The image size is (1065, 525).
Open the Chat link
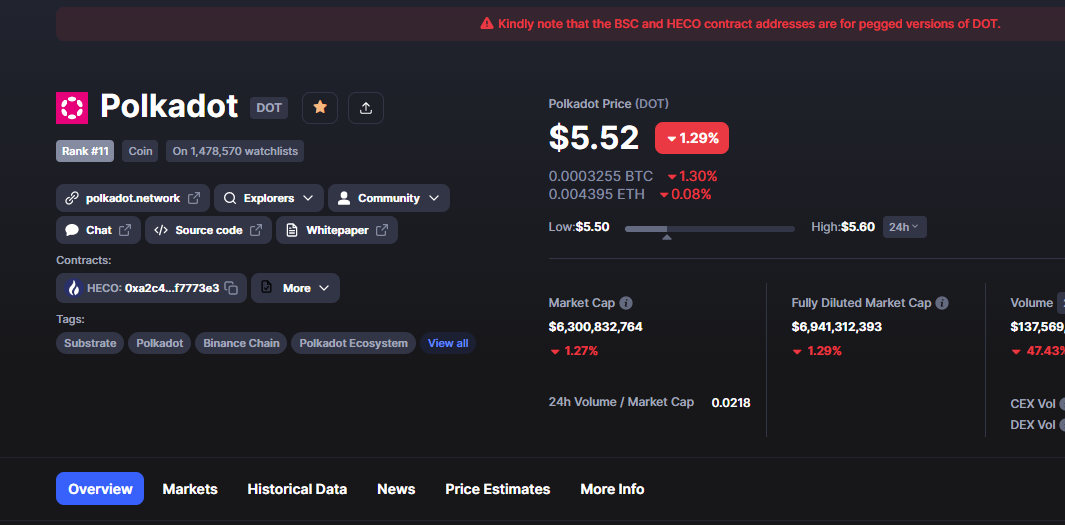[x=98, y=230]
